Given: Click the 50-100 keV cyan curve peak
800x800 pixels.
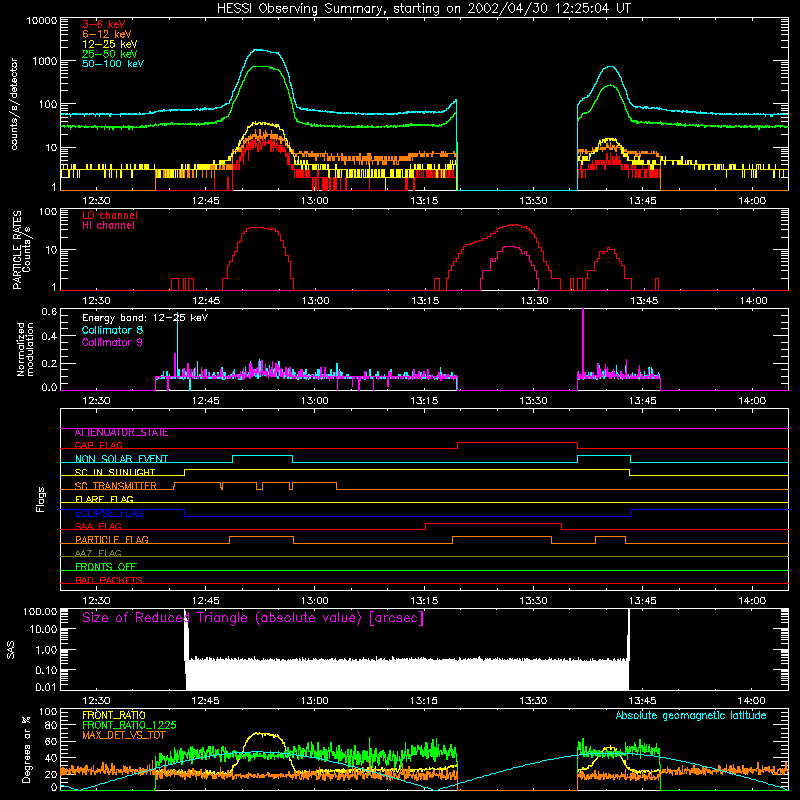Looking at the screenshot, I should 260,50.
